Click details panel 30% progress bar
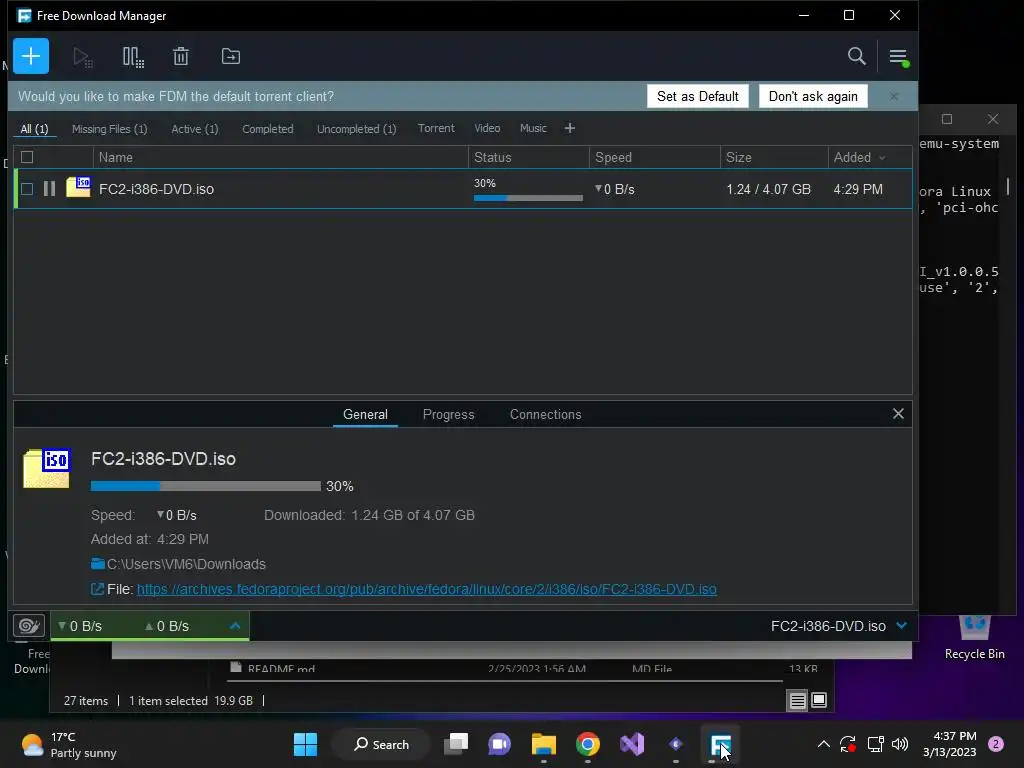The height and width of the screenshot is (768, 1024). 206,486
